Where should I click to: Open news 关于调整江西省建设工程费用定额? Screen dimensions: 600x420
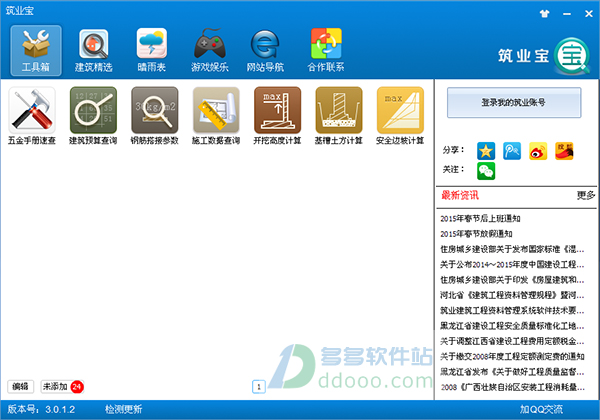tap(512, 341)
